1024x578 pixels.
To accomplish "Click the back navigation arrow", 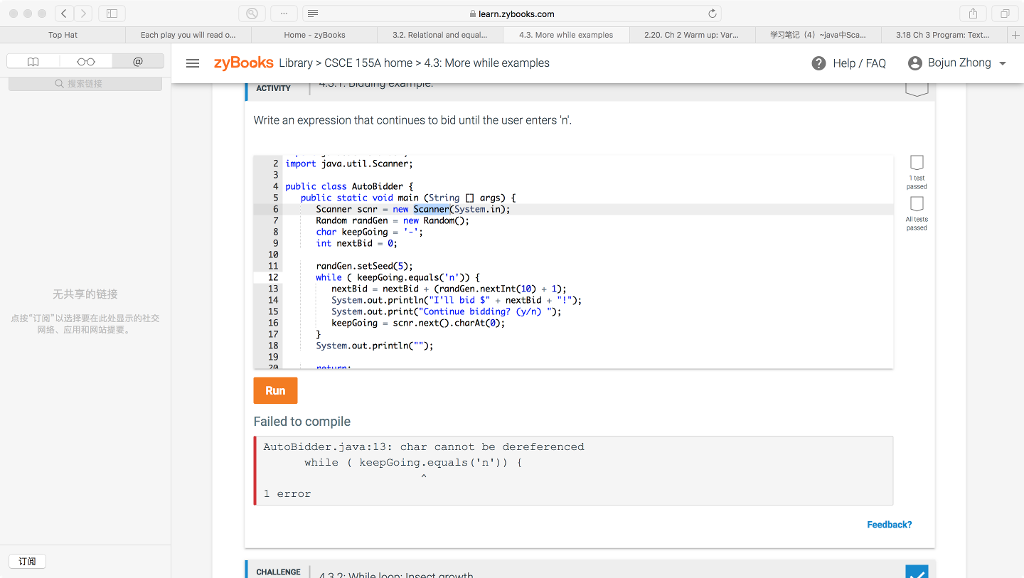I will point(63,14).
